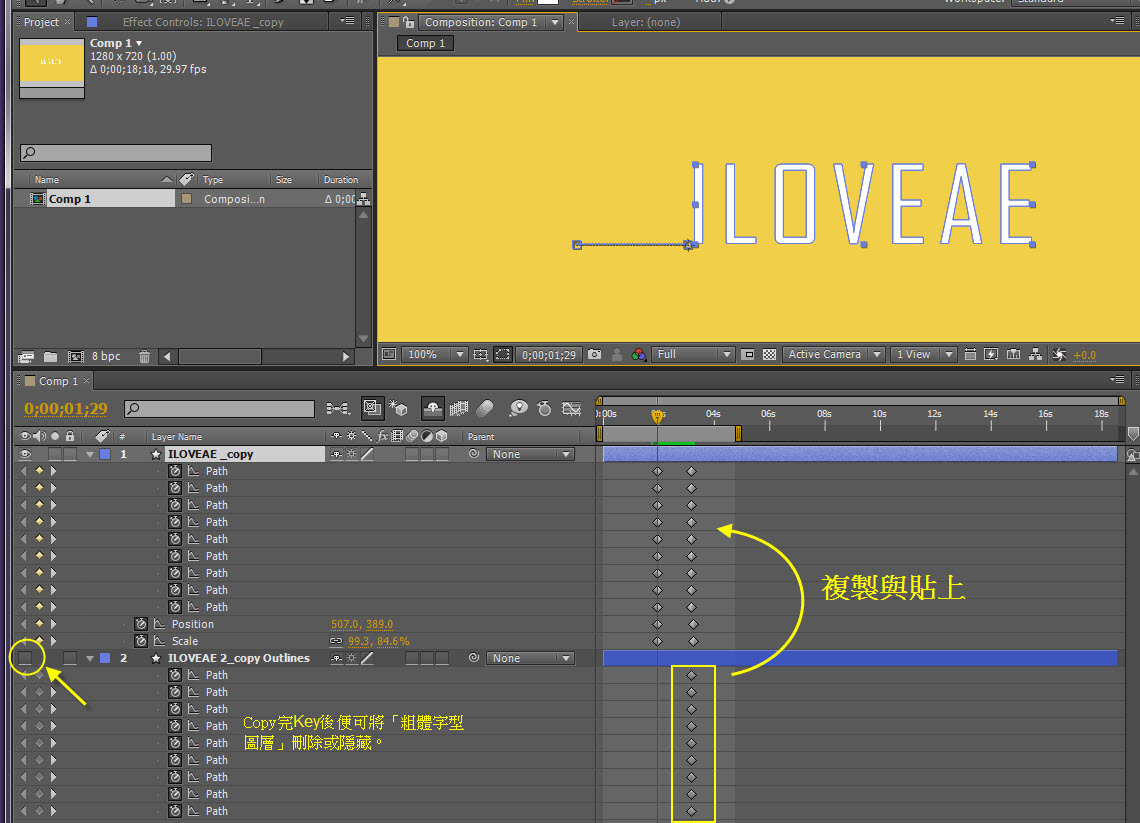Click the 8 bpc color depth button
This screenshot has height=823, width=1140.
(x=106, y=357)
